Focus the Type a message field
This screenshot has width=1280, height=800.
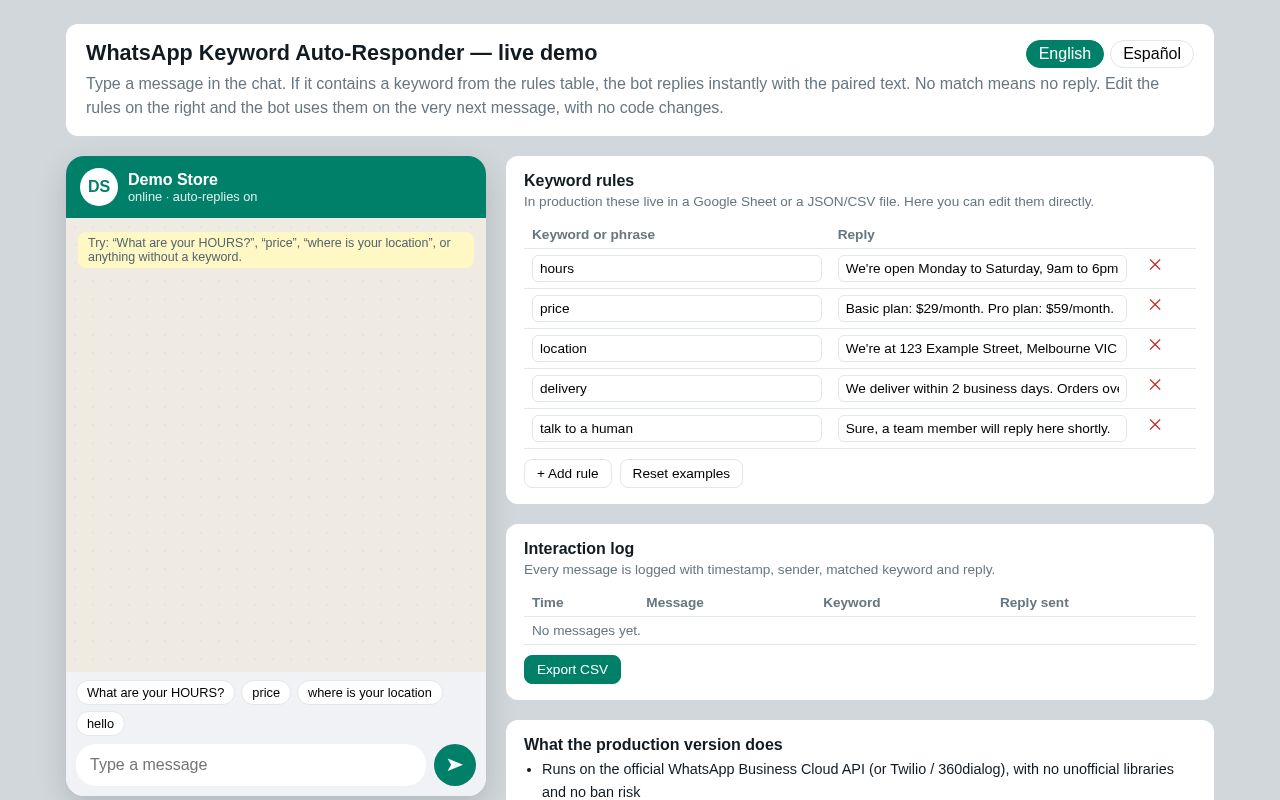click(251, 765)
